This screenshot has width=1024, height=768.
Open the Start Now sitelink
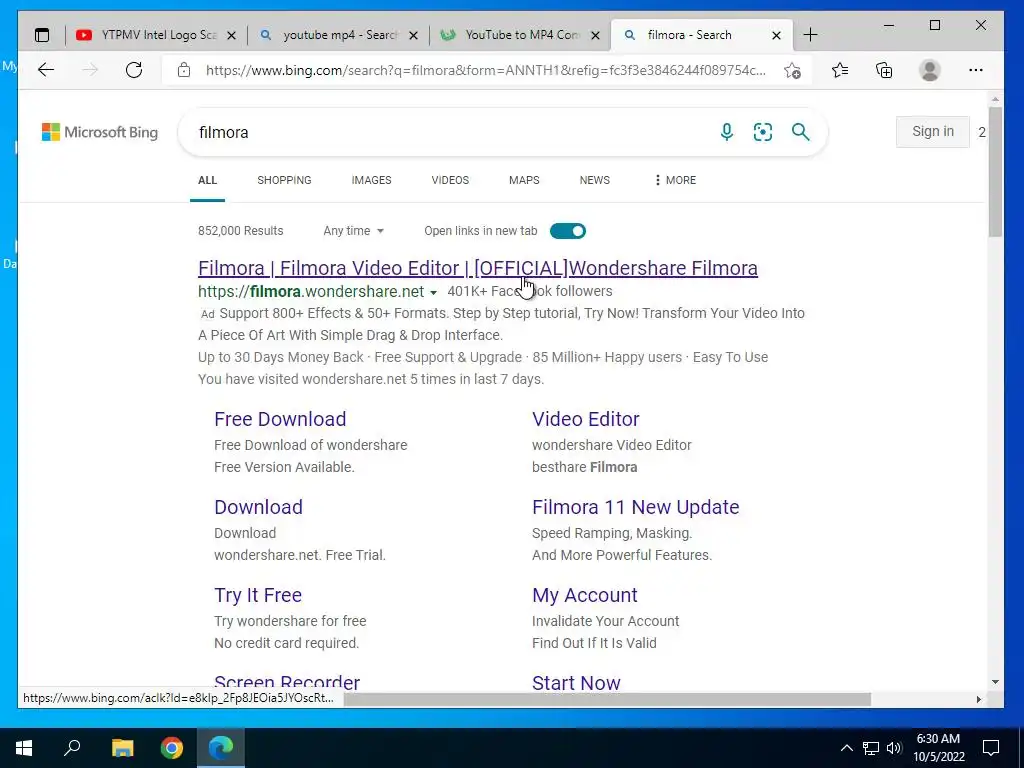coord(576,682)
